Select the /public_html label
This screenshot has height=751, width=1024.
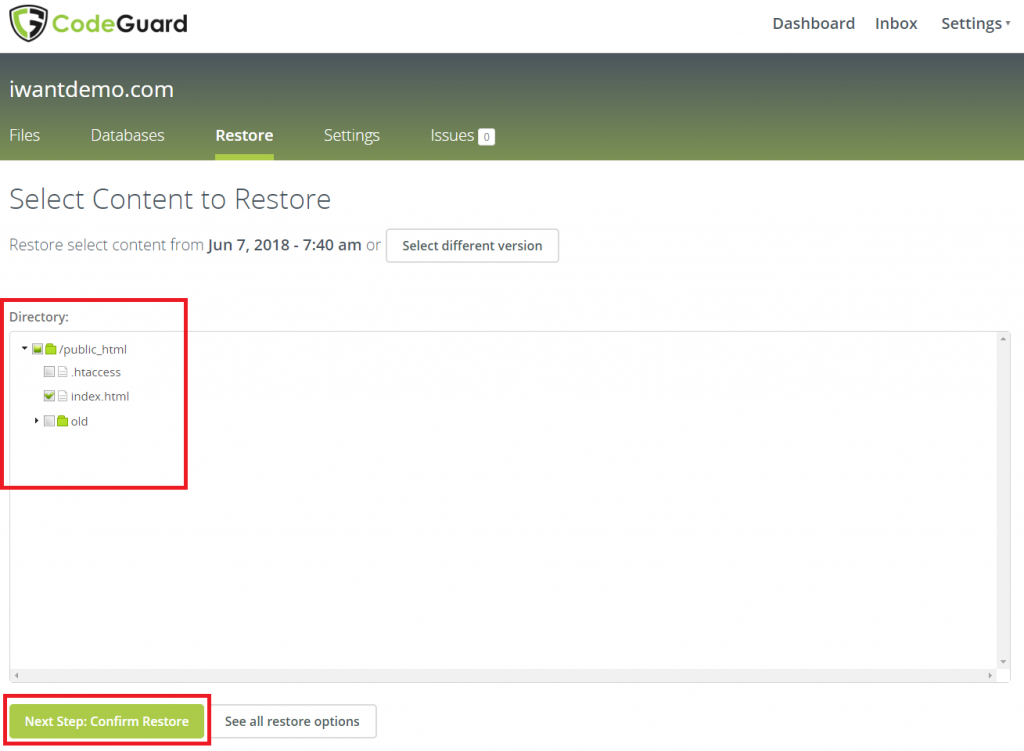pos(93,349)
